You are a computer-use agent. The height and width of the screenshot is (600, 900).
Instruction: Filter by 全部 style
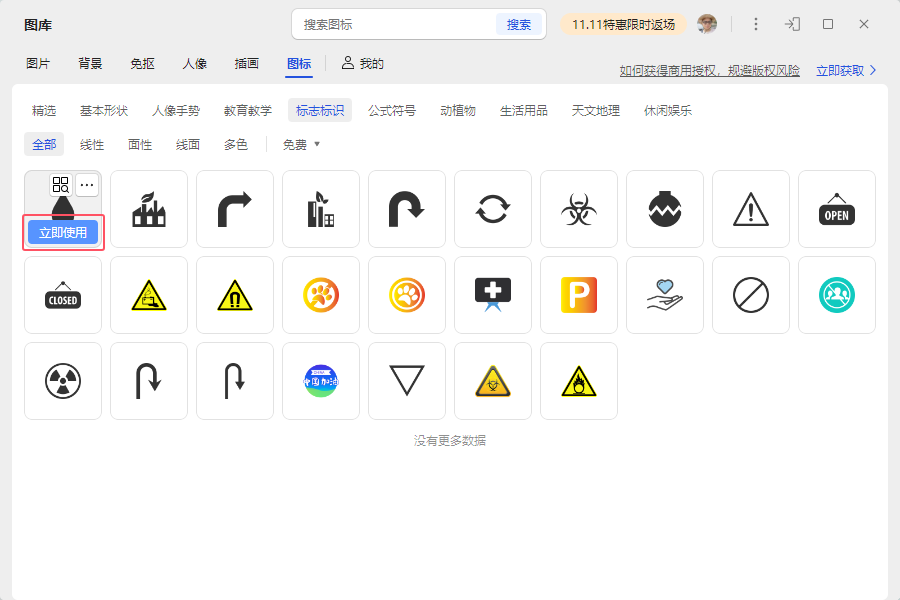[44, 145]
